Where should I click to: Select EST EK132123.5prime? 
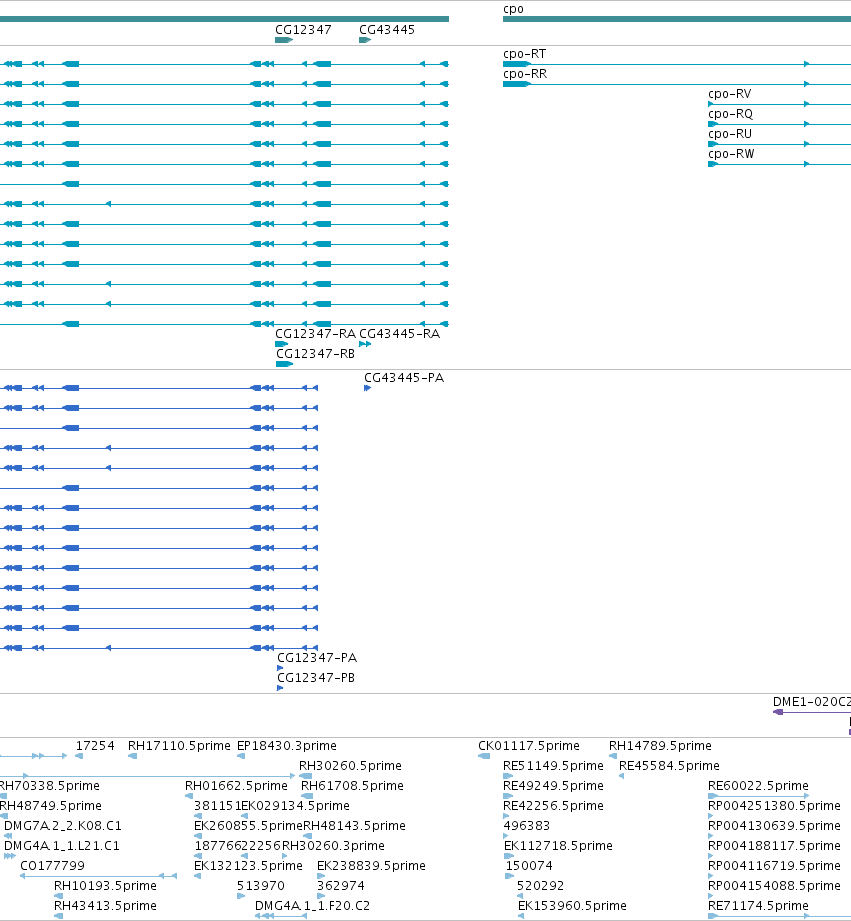248,866
